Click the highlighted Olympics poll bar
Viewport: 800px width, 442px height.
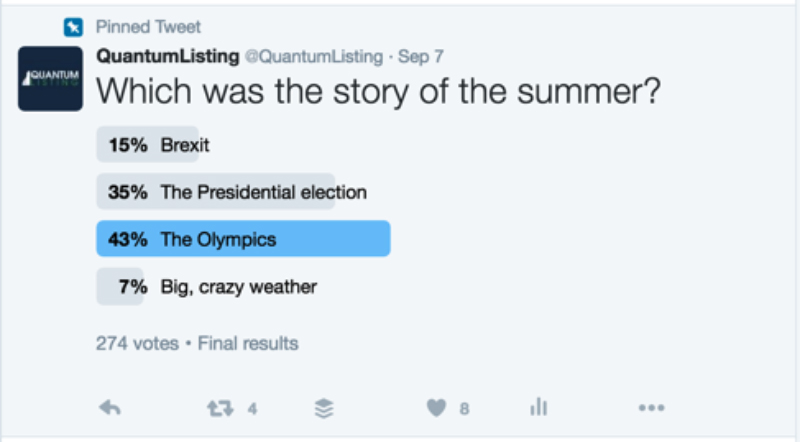(243, 240)
